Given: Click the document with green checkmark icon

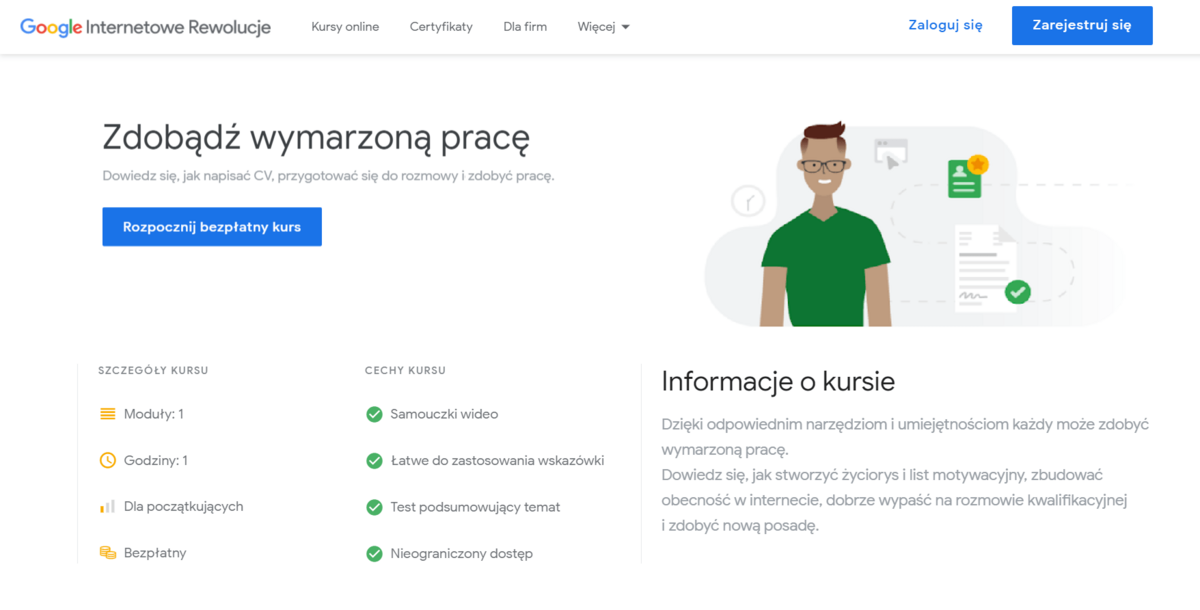Looking at the screenshot, I should 988,268.
